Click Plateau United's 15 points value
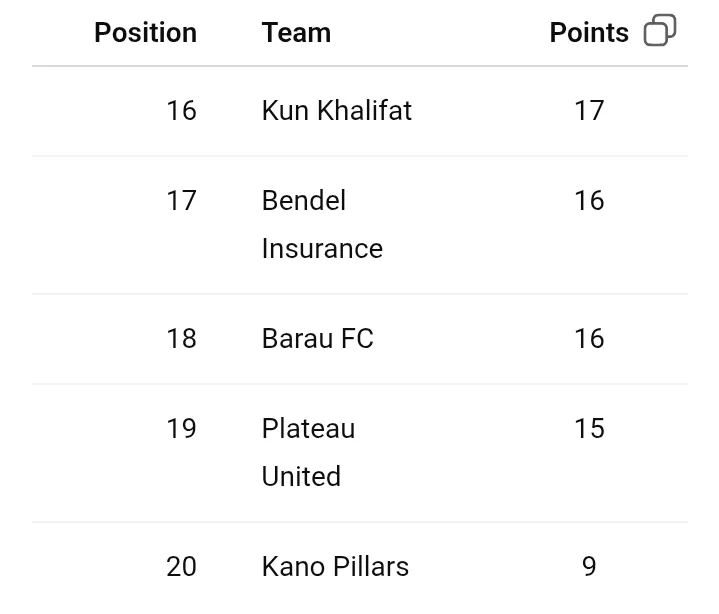 [589, 428]
